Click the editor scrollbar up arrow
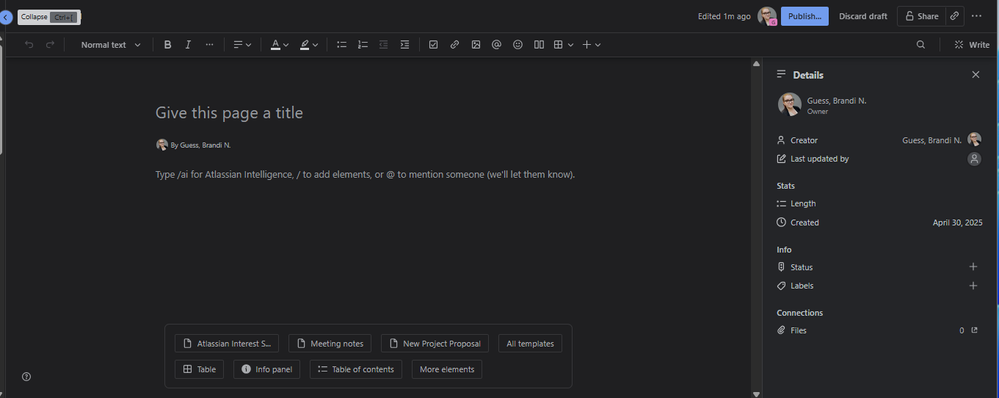999x398 pixels. [756, 63]
